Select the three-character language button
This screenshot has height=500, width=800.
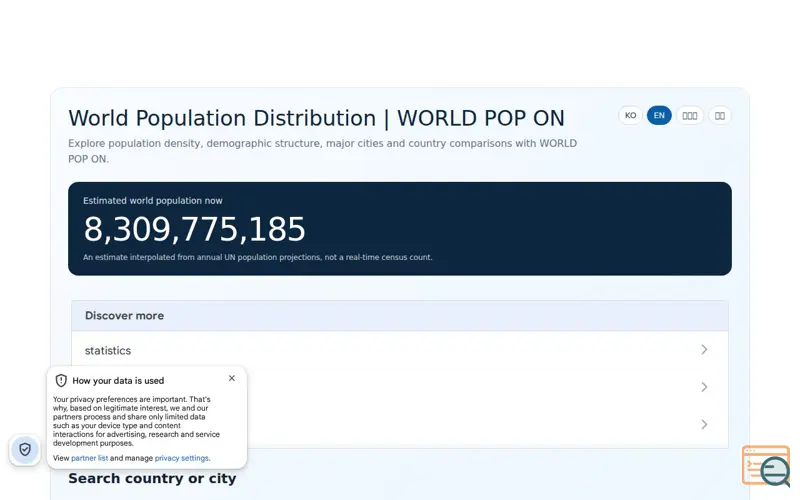pos(690,115)
